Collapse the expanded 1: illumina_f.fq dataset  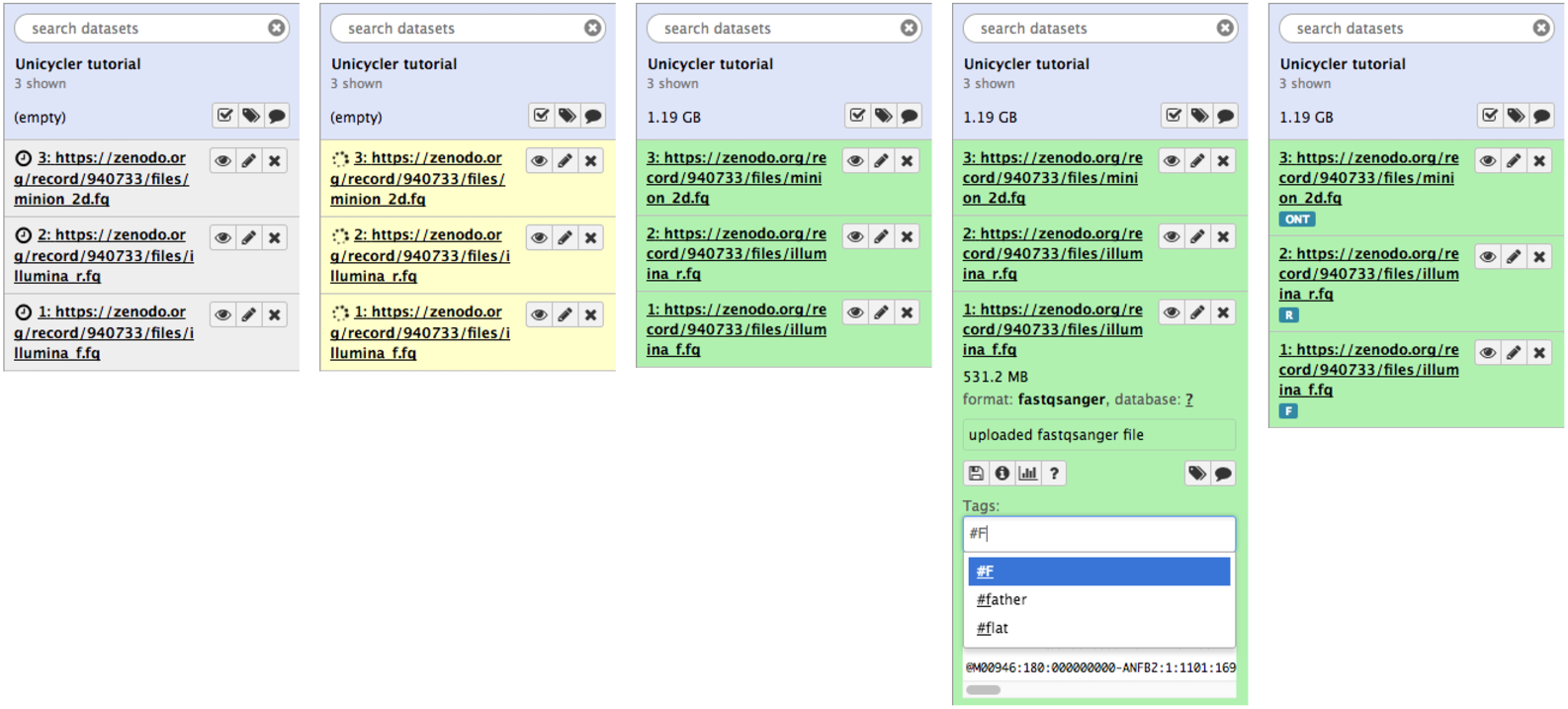[1053, 329]
